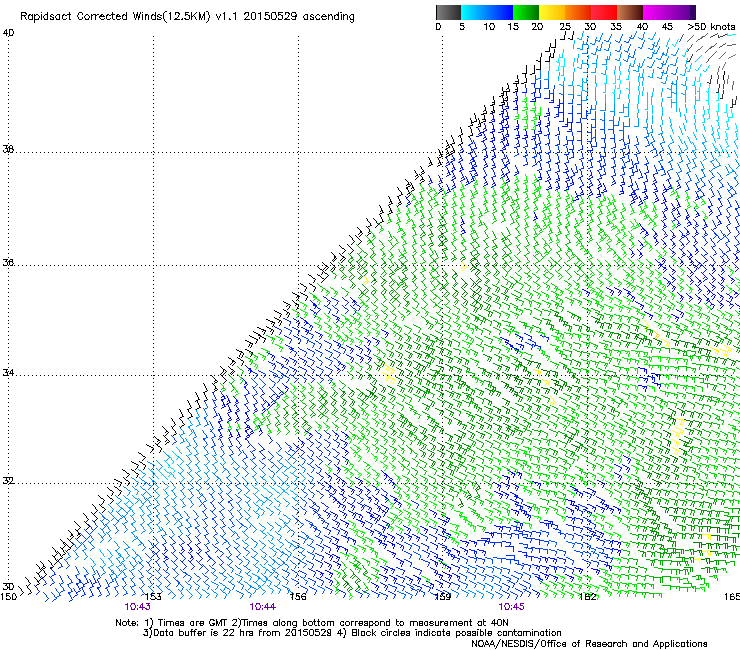
Task: Click the legend label '10'
Action: [x=489, y=27]
